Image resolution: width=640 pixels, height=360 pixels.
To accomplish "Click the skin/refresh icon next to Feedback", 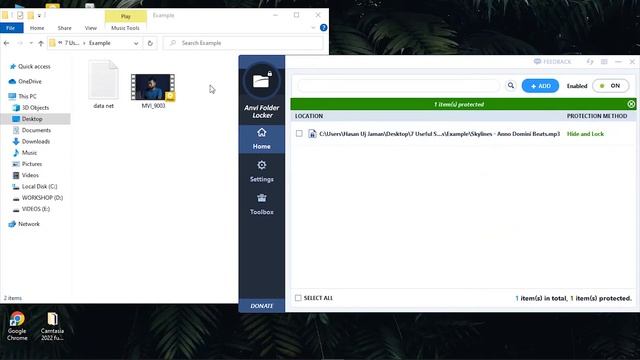I will [x=590, y=62].
